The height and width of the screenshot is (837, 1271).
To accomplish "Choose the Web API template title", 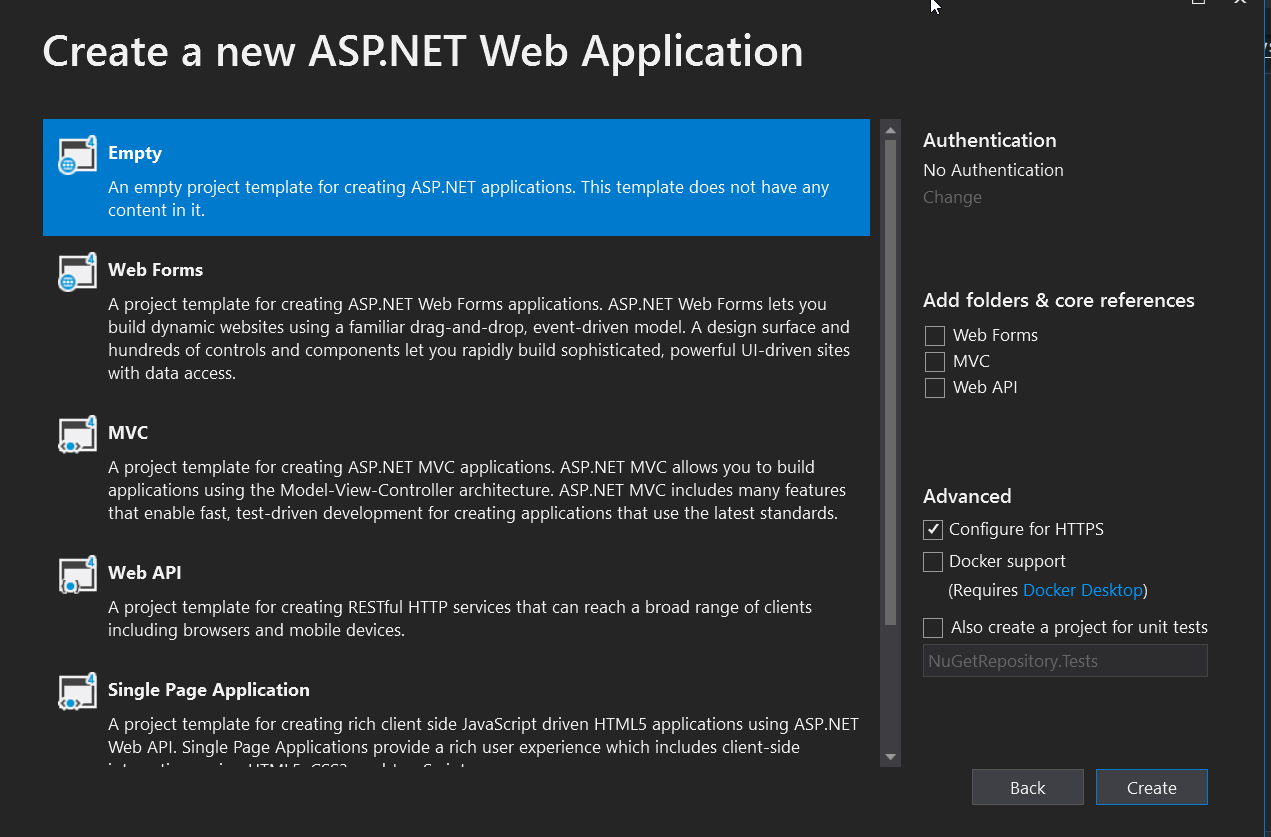I will pyautogui.click(x=144, y=573).
